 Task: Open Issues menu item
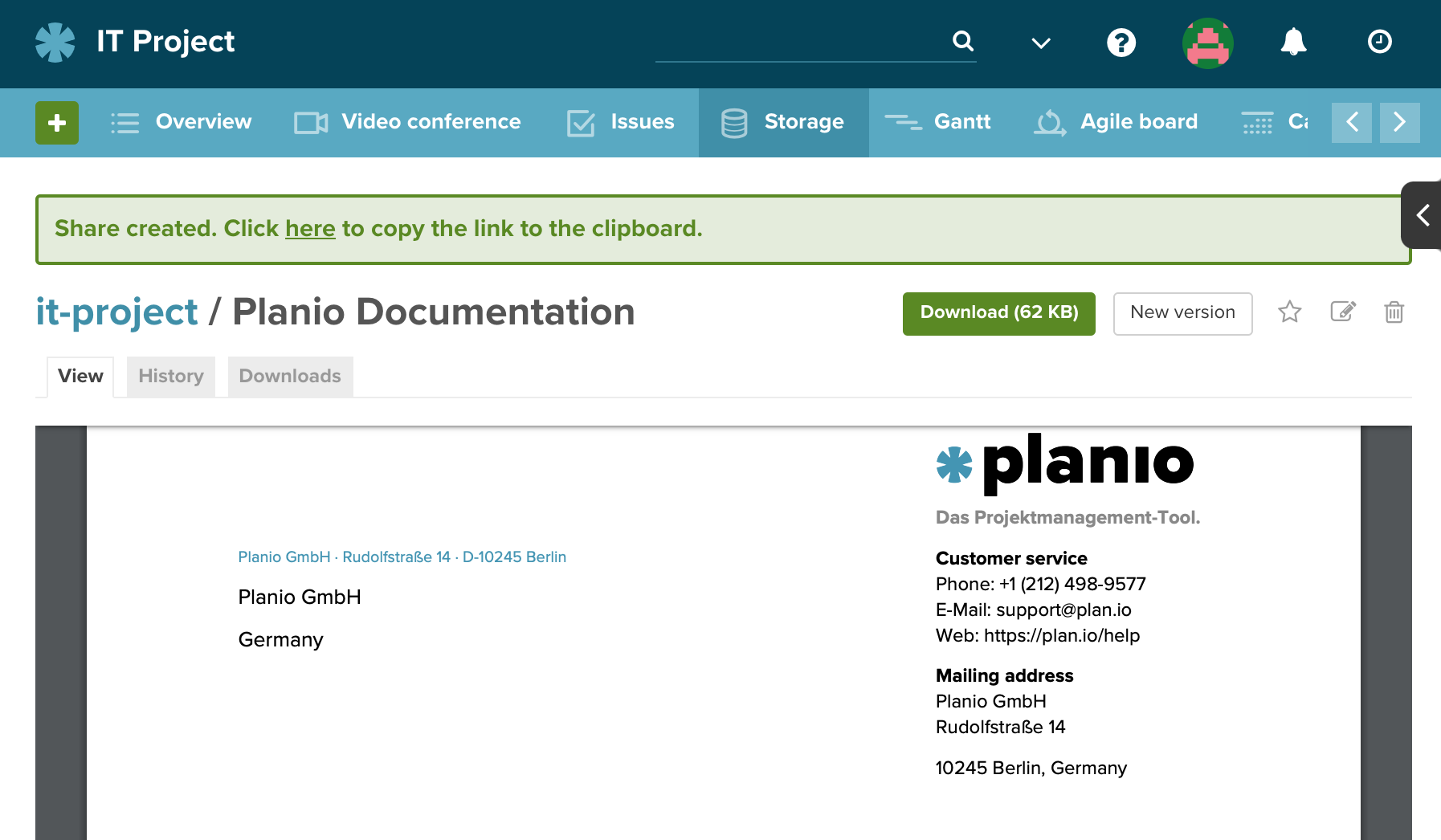point(621,122)
